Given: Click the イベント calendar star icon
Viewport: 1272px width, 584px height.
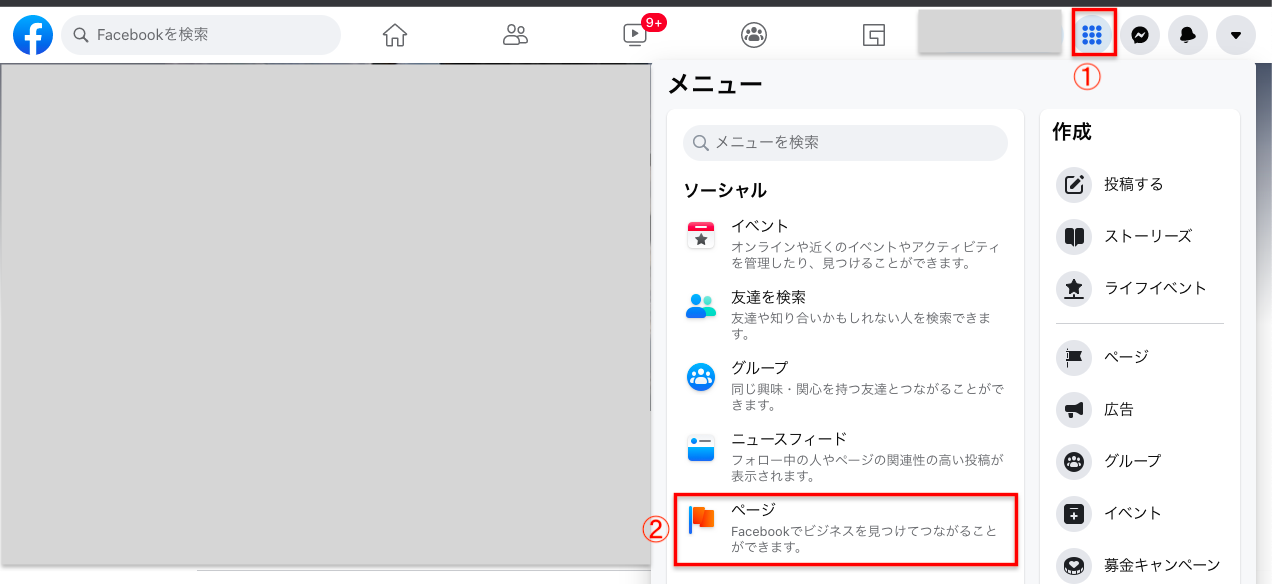Looking at the screenshot, I should [x=701, y=236].
